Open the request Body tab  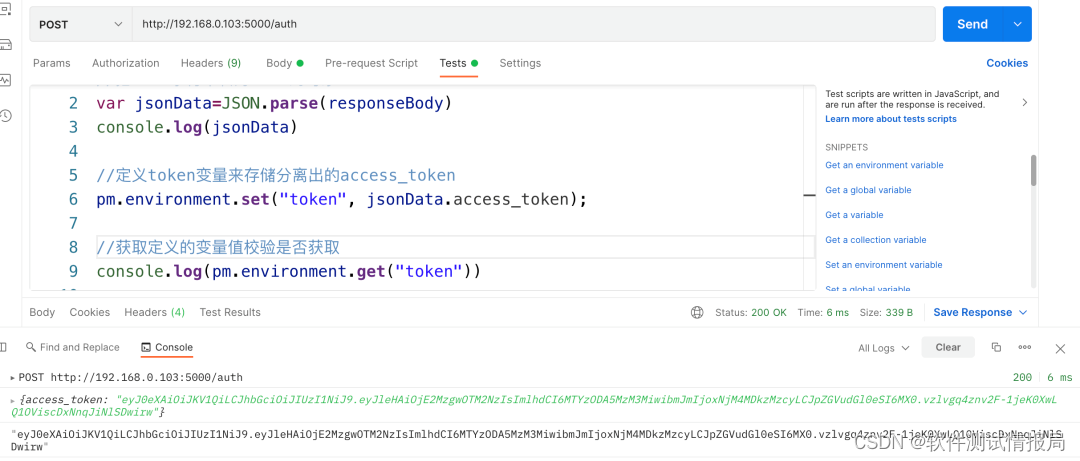(x=284, y=63)
